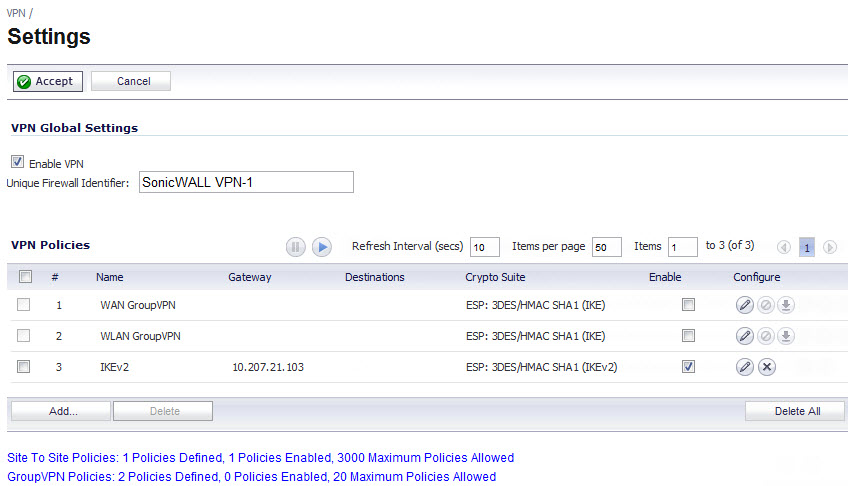Click the Gateway column header
The width and height of the screenshot is (848, 486).
point(250,277)
